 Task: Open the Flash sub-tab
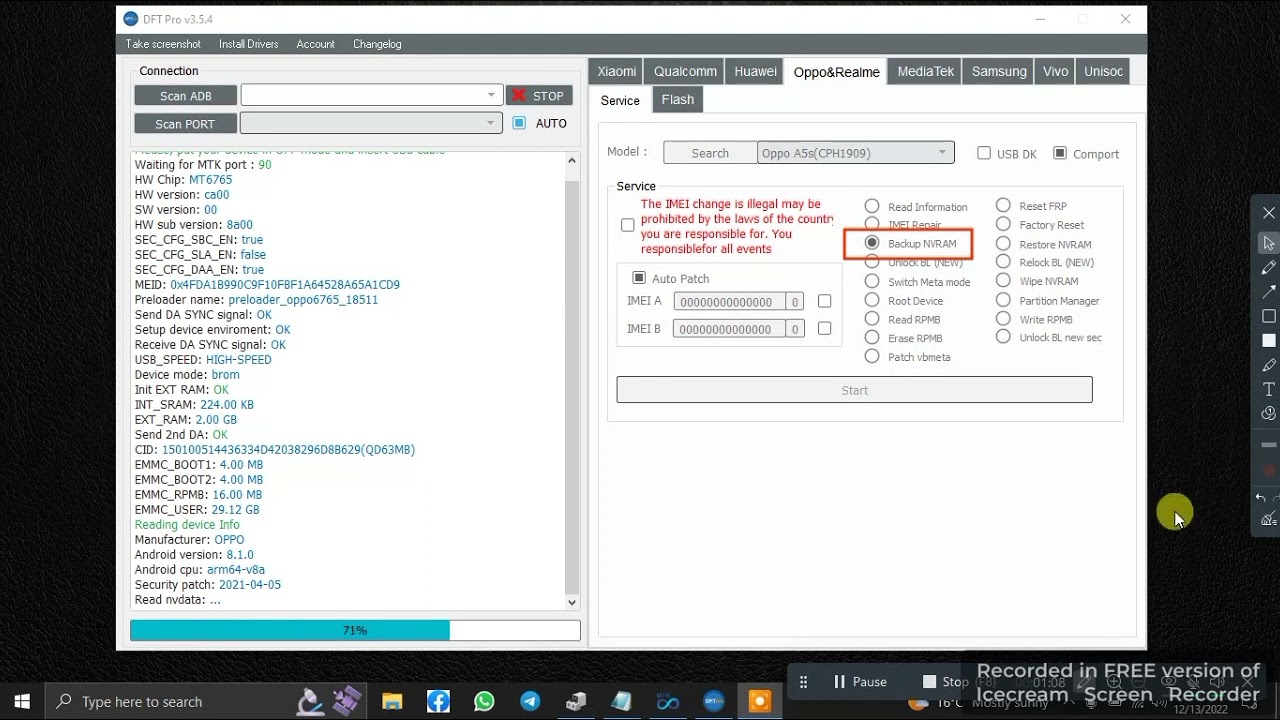click(x=678, y=99)
